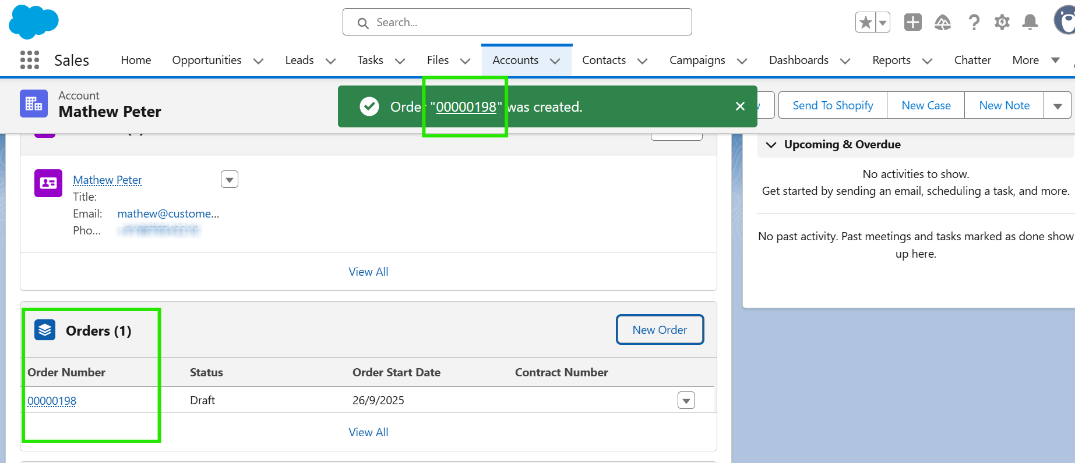The width and height of the screenshot is (1075, 463).
Task: Expand the Contacts tab dropdown chevron
Action: click(642, 60)
